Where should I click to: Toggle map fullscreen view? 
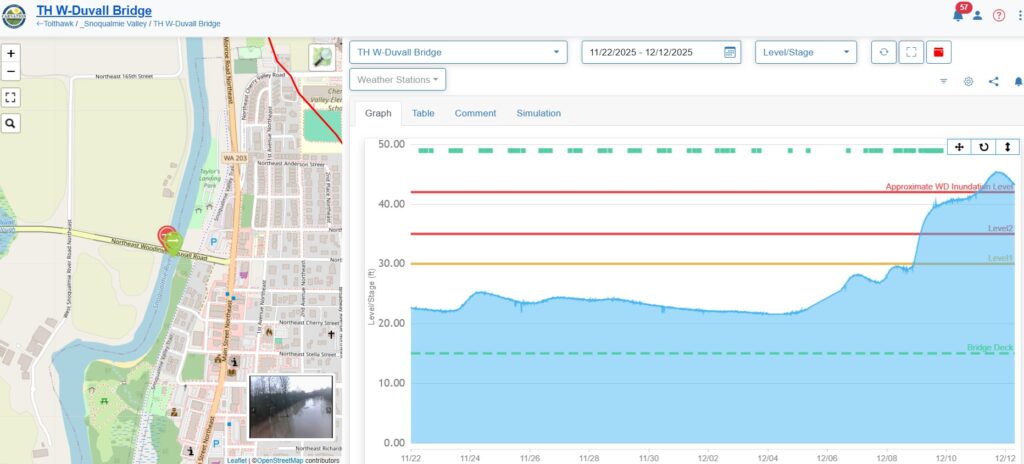tap(11, 97)
